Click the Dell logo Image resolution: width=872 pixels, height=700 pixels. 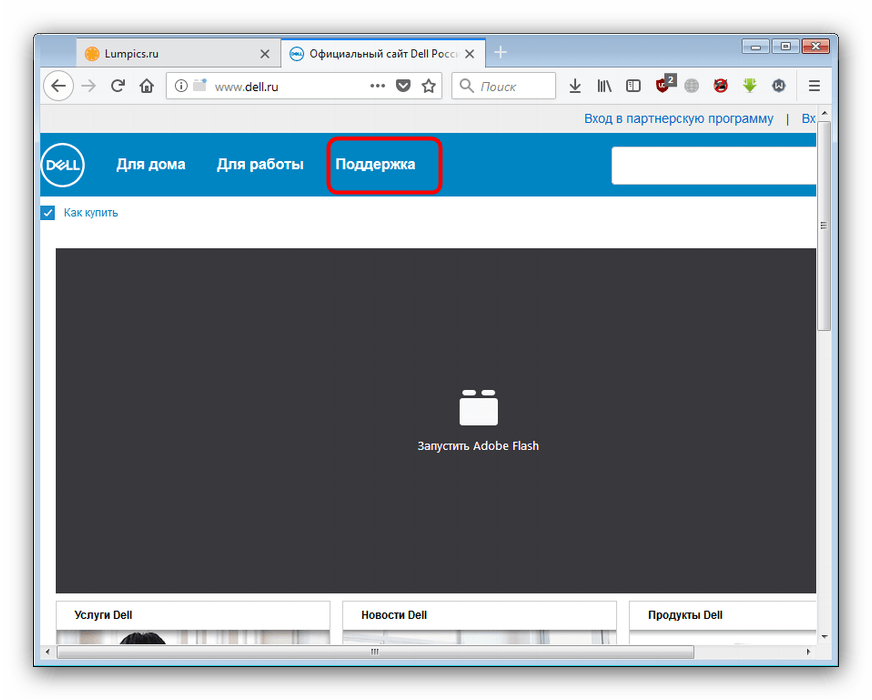click(63, 165)
